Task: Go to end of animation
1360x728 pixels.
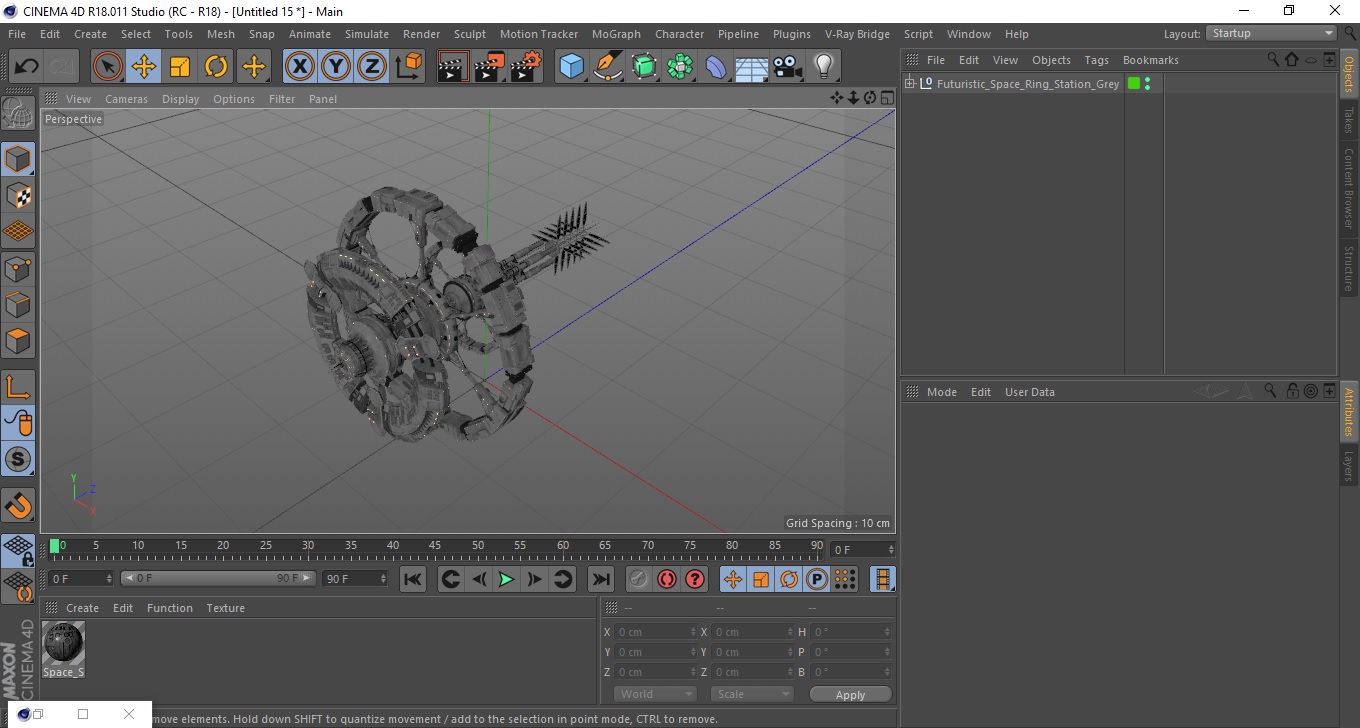Action: tap(600, 579)
